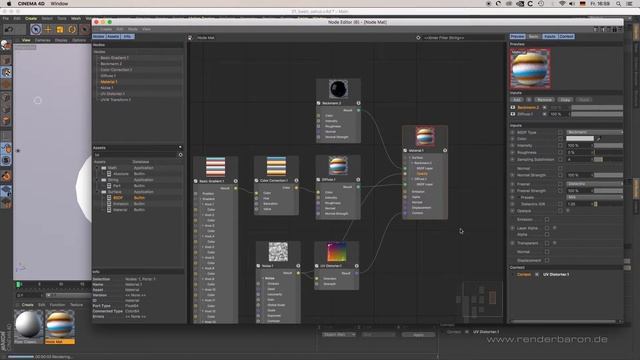Collapse the Math folder in Assets
This screenshot has height=360, width=640.
coord(98,168)
